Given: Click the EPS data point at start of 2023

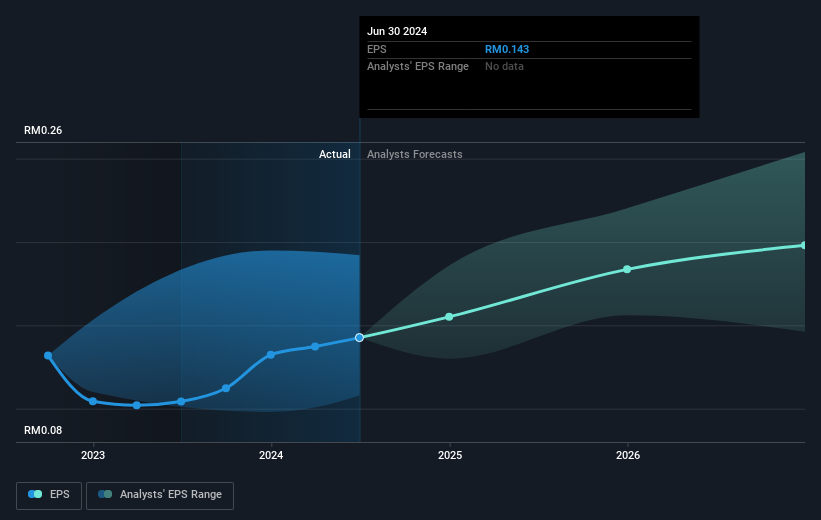Looking at the screenshot, I should [93, 402].
